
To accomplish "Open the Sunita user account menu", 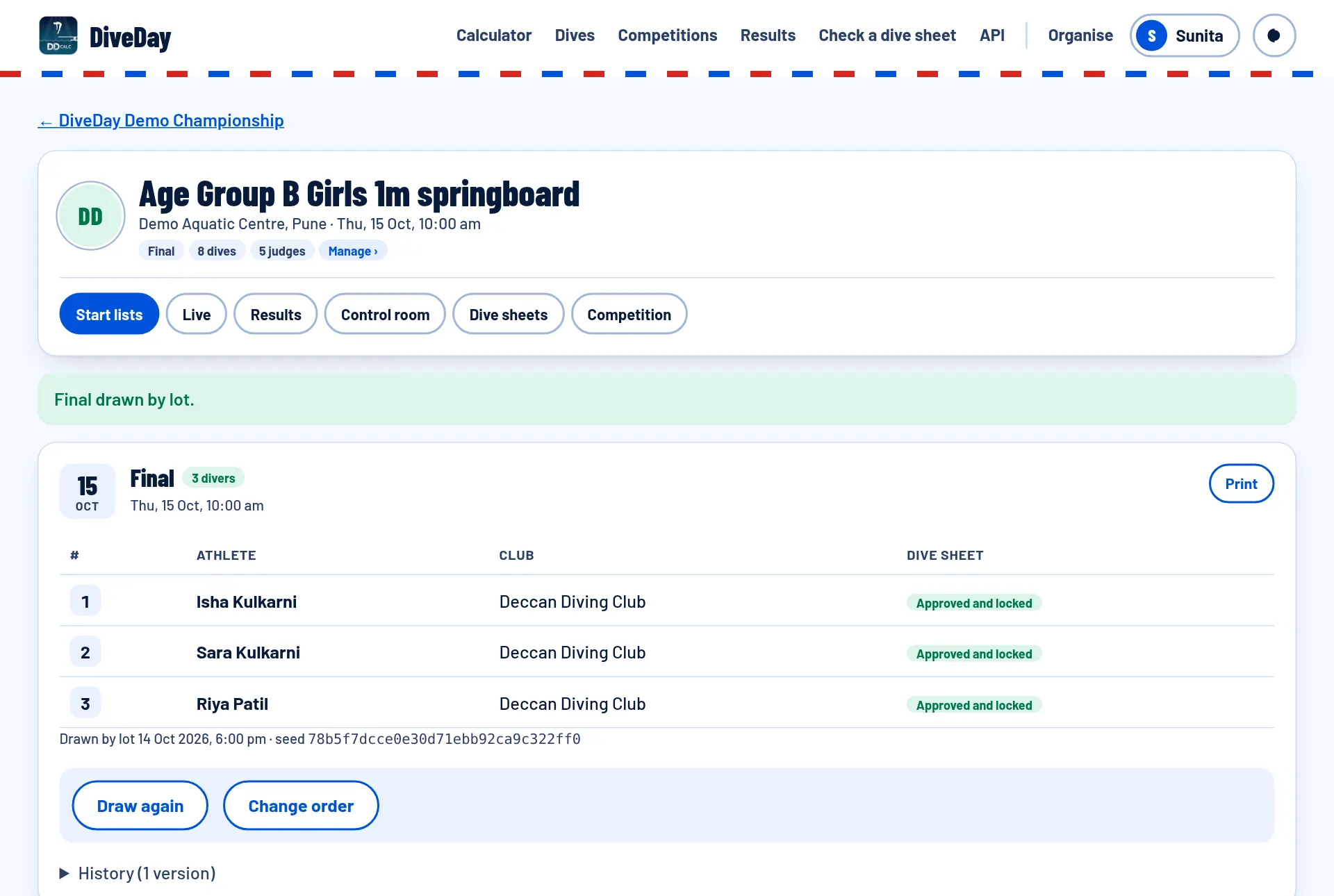I will (1185, 35).
